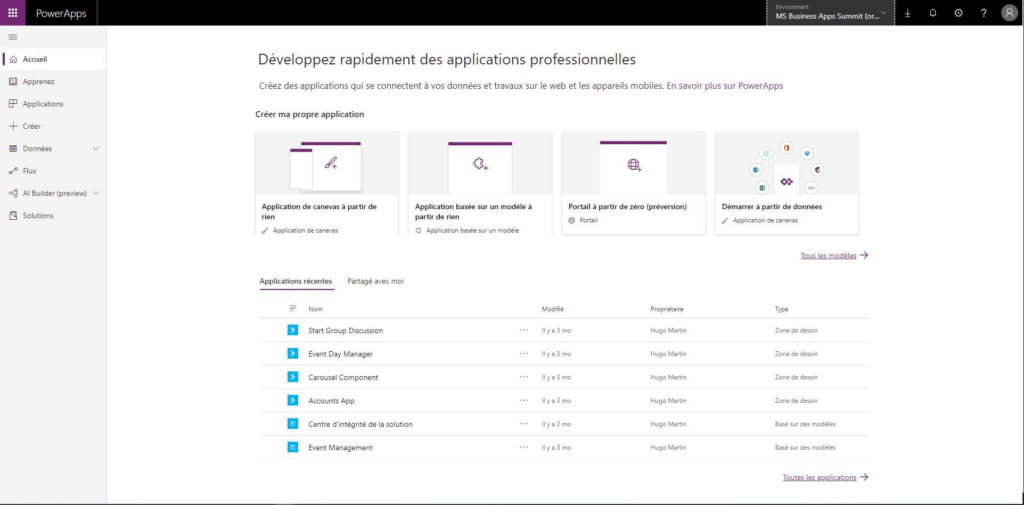1024x505 pixels.
Task: Open the user account avatar
Action: (1009, 13)
